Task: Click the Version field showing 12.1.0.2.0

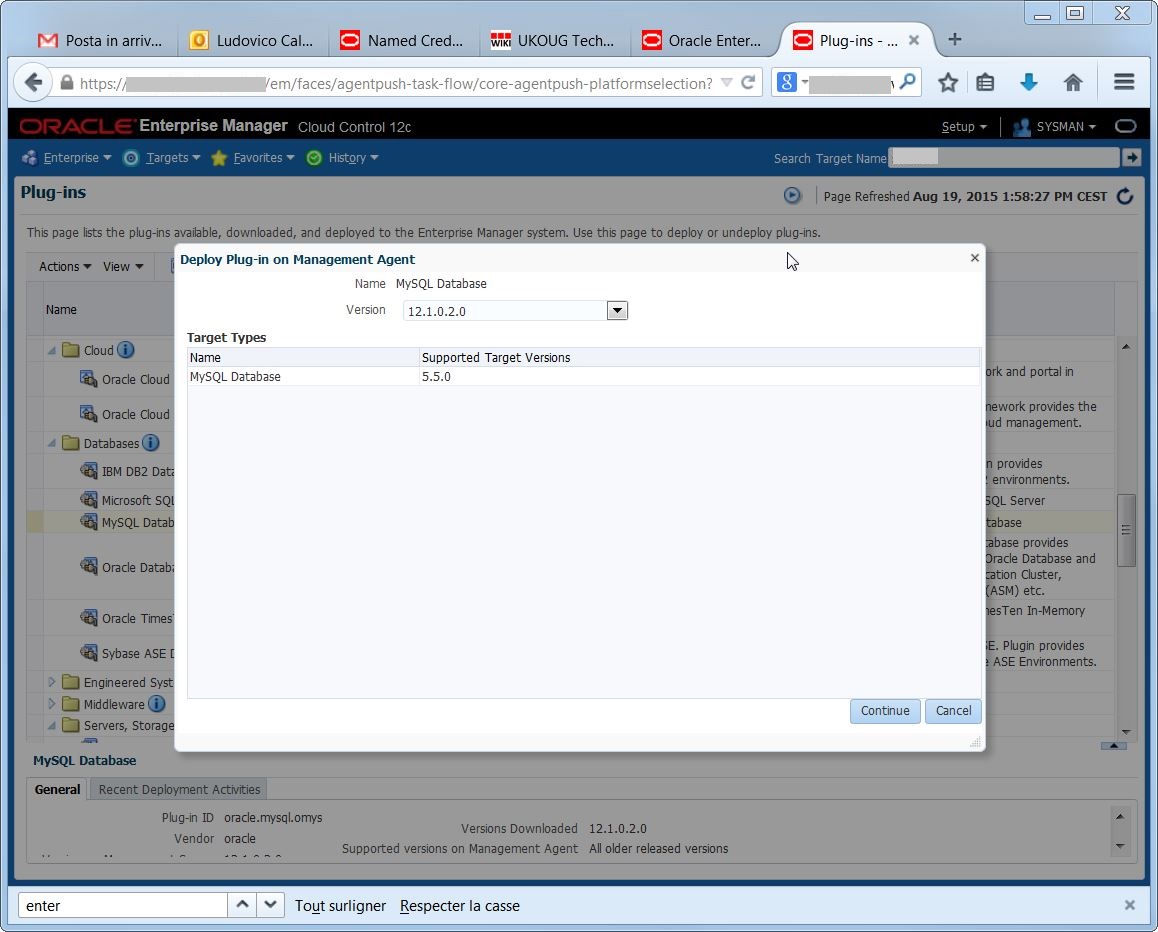Action: tap(504, 311)
